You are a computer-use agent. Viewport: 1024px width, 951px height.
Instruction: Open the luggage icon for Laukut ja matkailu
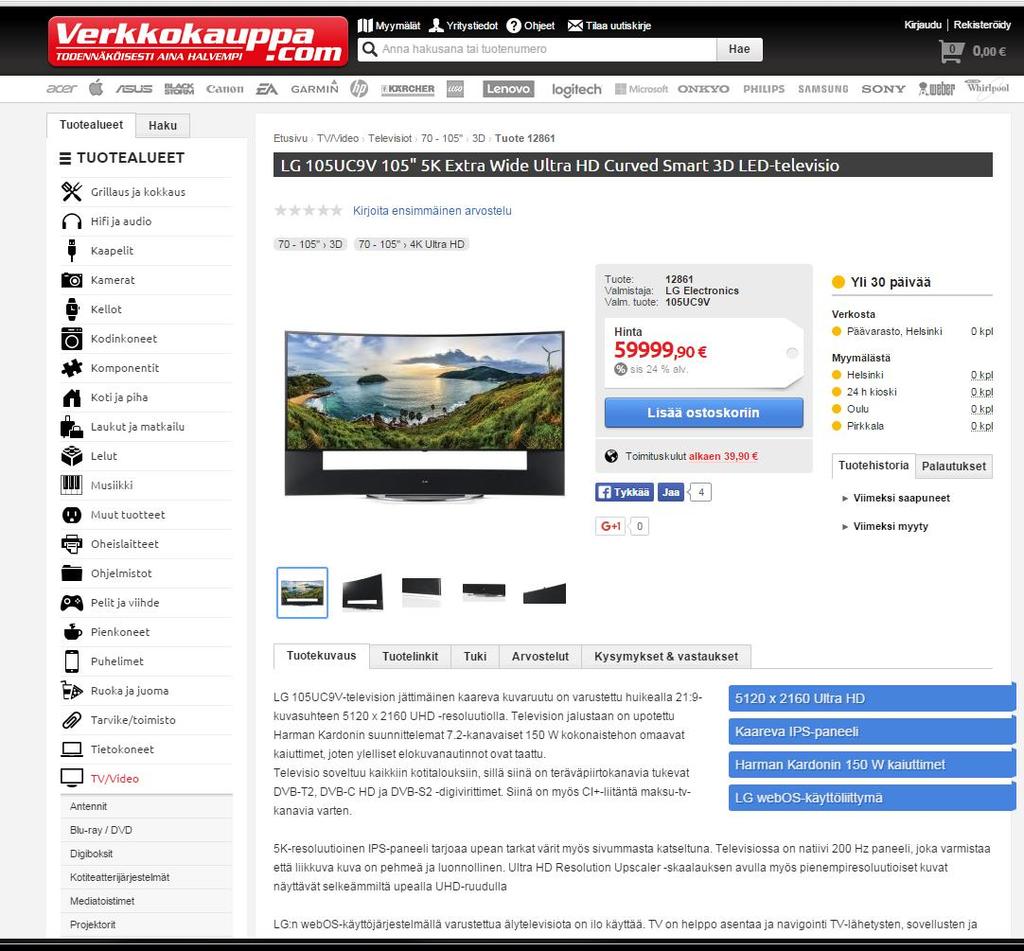tap(72, 427)
